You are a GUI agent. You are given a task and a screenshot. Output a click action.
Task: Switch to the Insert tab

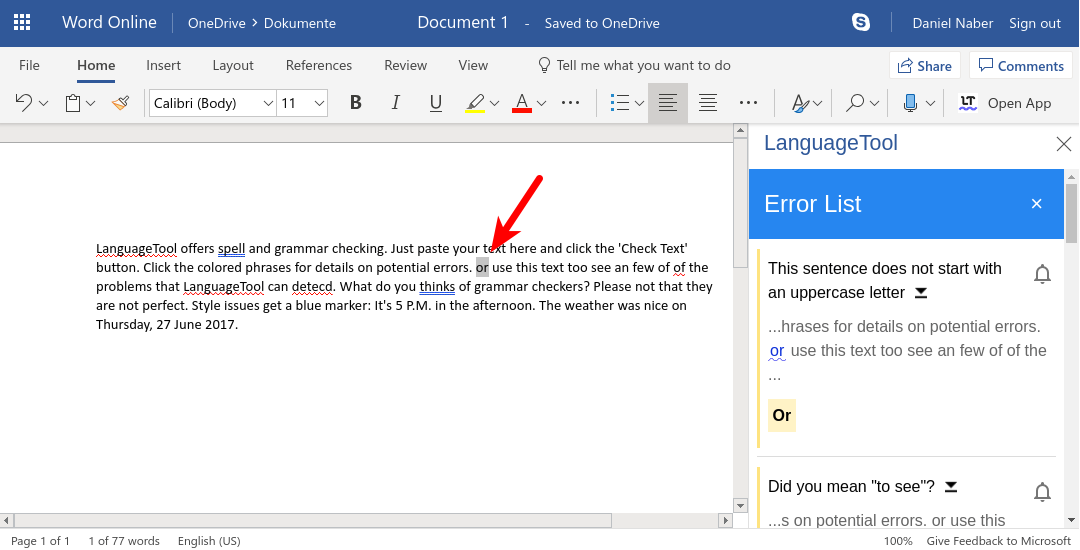pyautogui.click(x=163, y=65)
